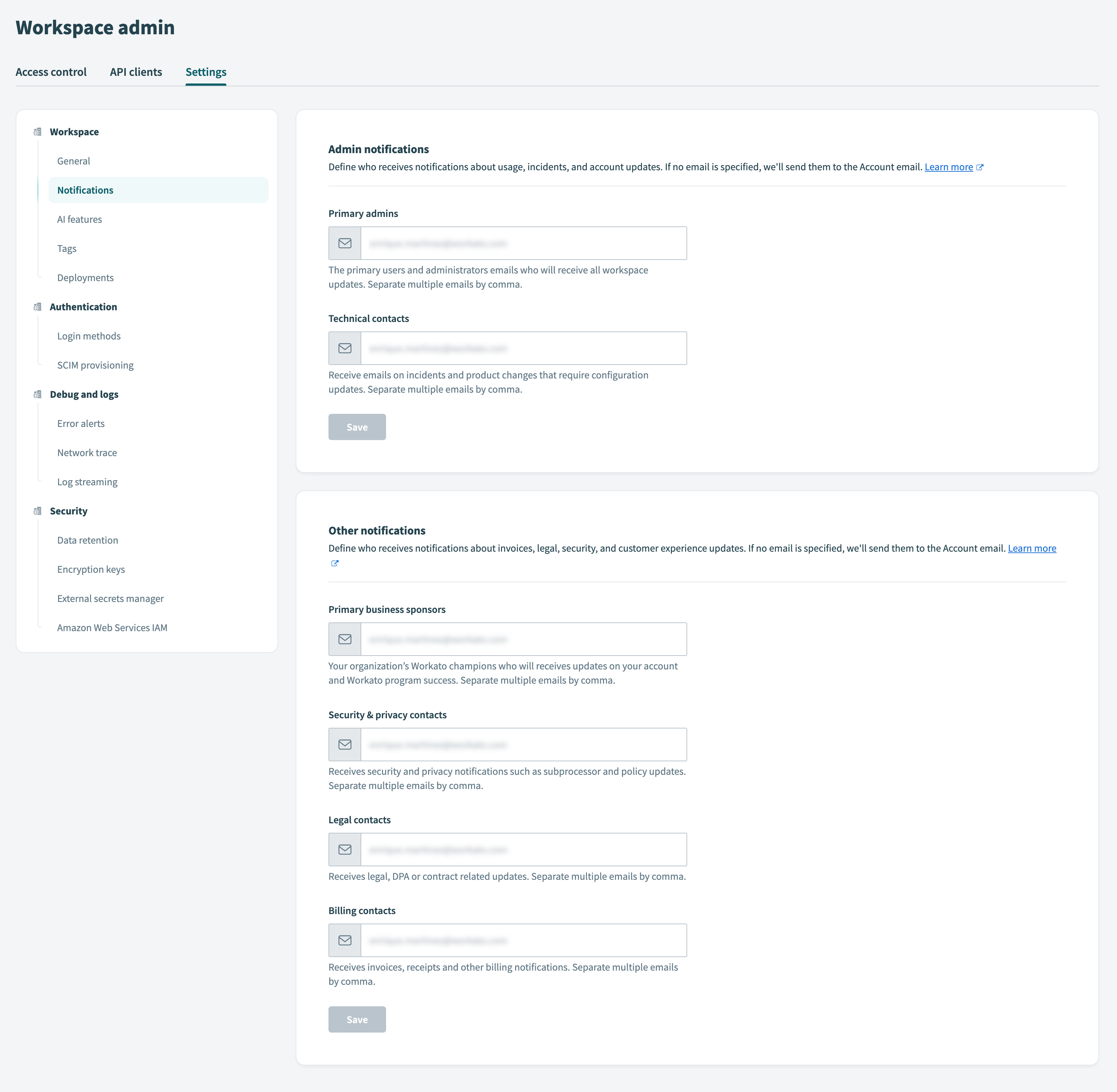Navigate to Encryption keys settings

[x=91, y=569]
